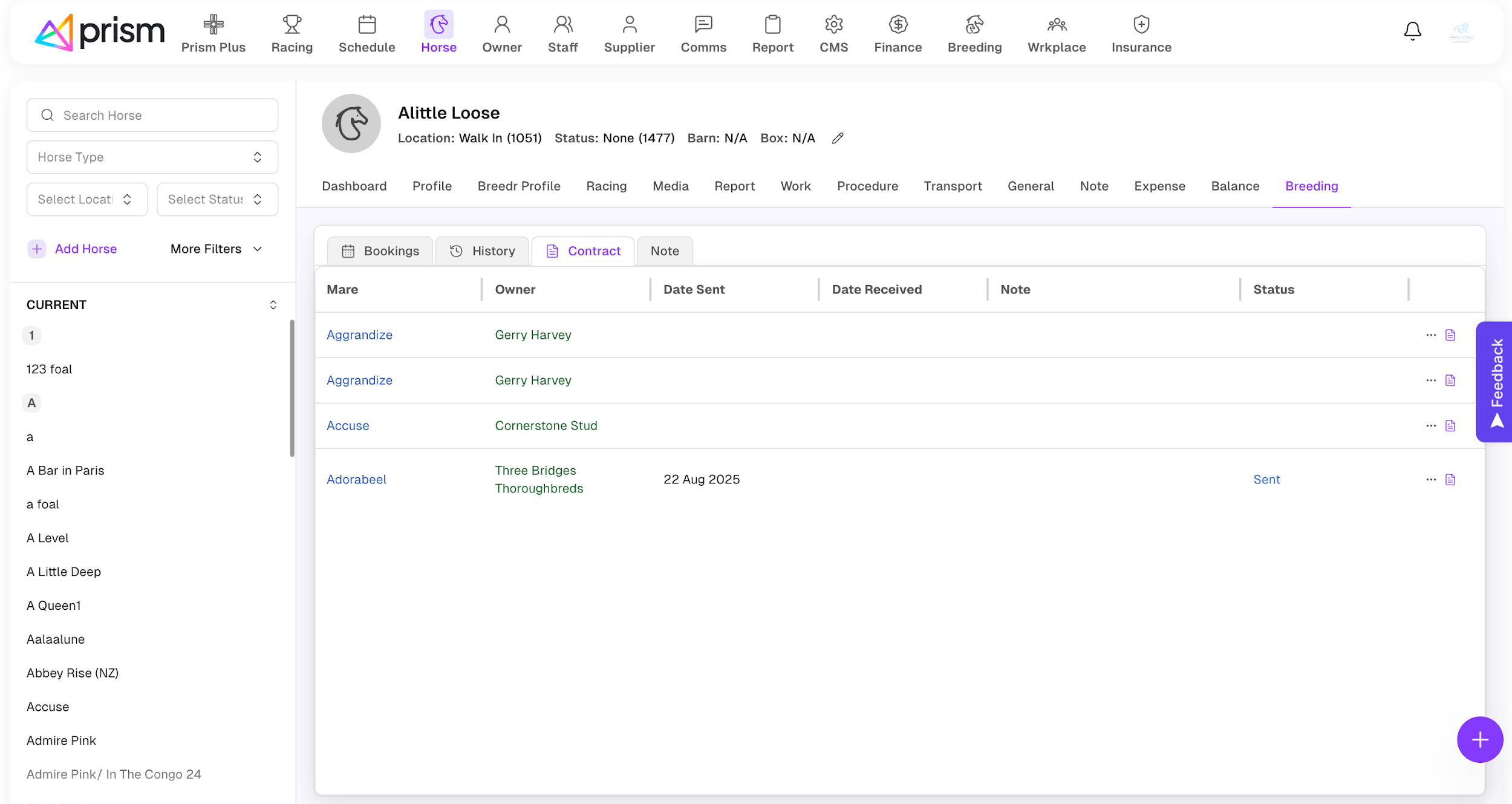The image size is (1512, 804).
Task: Open three-dot menu for Accuse contract row
Action: tap(1430, 426)
